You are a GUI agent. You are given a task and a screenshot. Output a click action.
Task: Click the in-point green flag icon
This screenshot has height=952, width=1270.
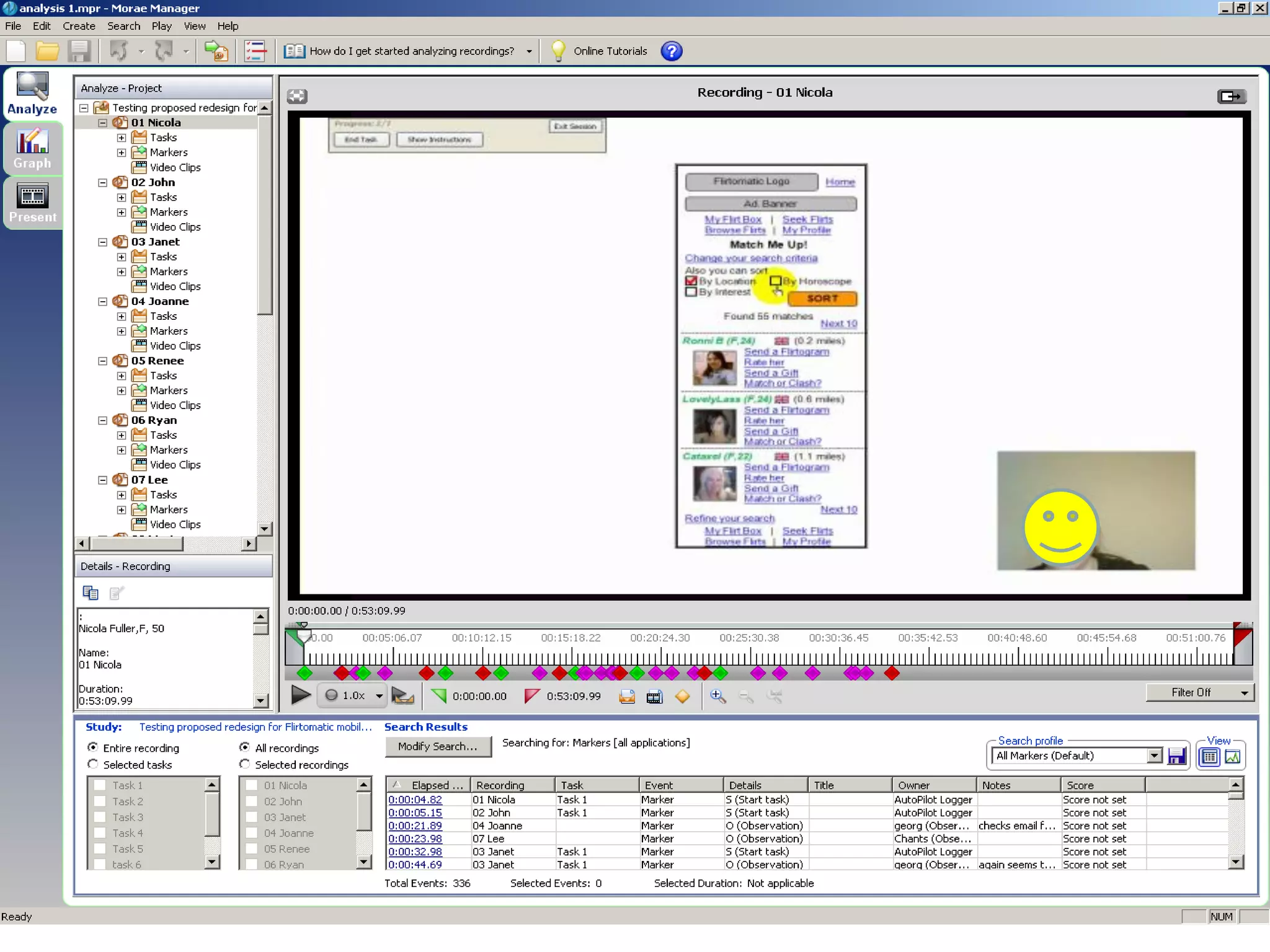(x=438, y=696)
